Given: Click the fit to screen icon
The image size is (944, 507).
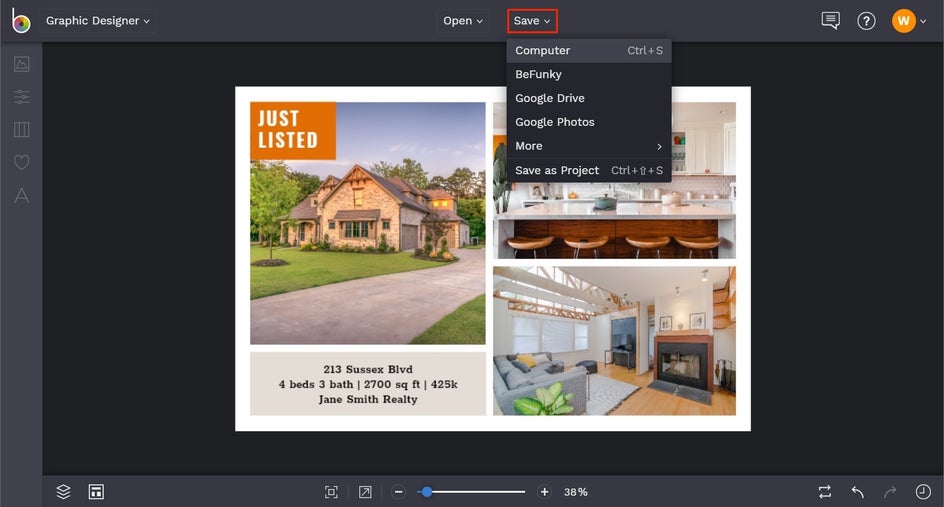Looking at the screenshot, I should point(331,492).
